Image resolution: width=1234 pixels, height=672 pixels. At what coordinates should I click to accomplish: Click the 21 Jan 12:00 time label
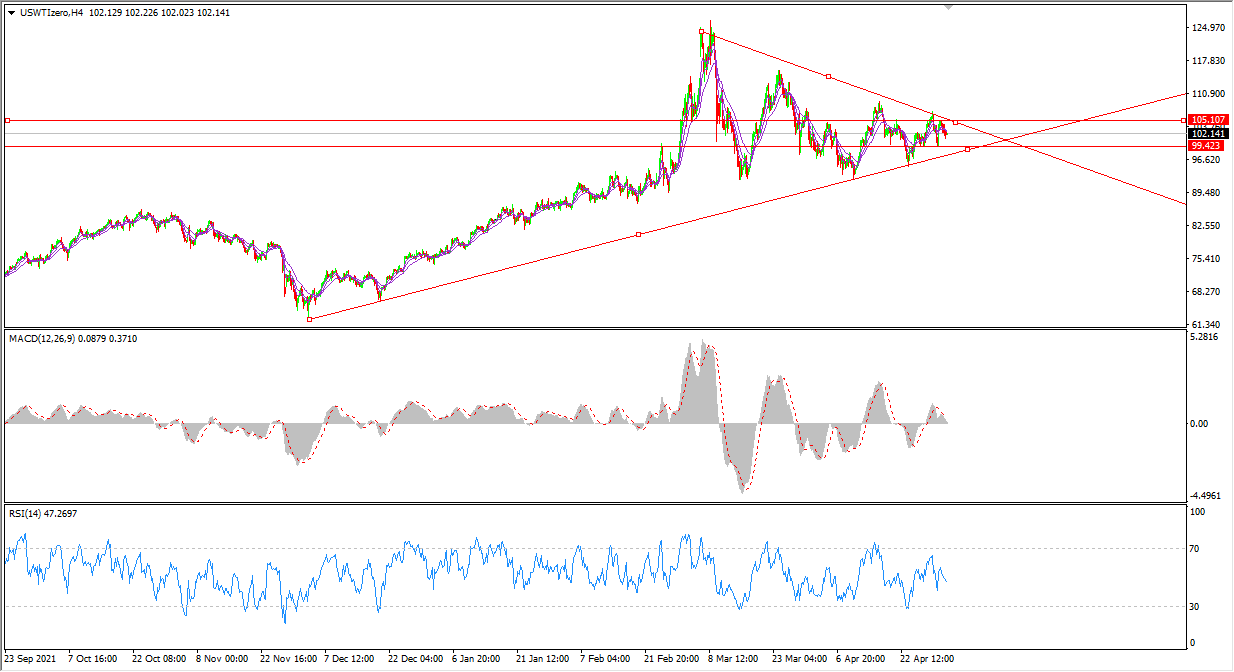[x=544, y=660]
